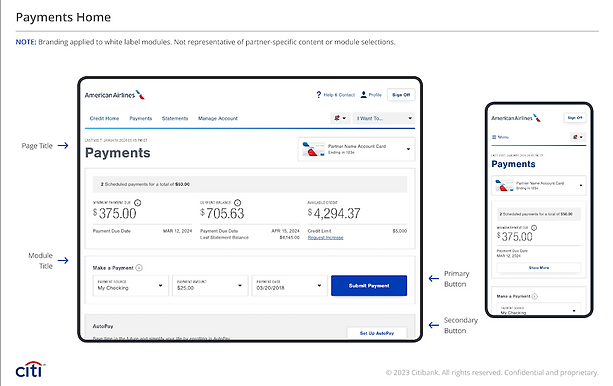Click info icon next to mobile Make a Payment
This screenshot has height=386, width=613.
535,296
